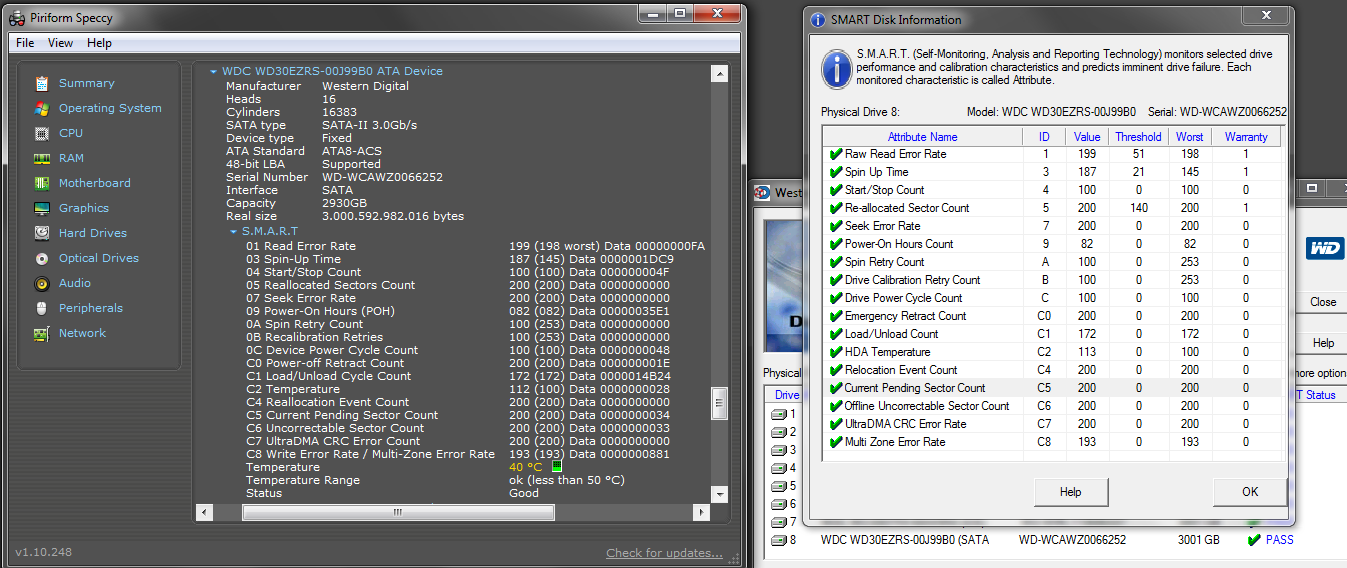
Task: Click Close button in WD diagnostics window
Action: click(1323, 302)
